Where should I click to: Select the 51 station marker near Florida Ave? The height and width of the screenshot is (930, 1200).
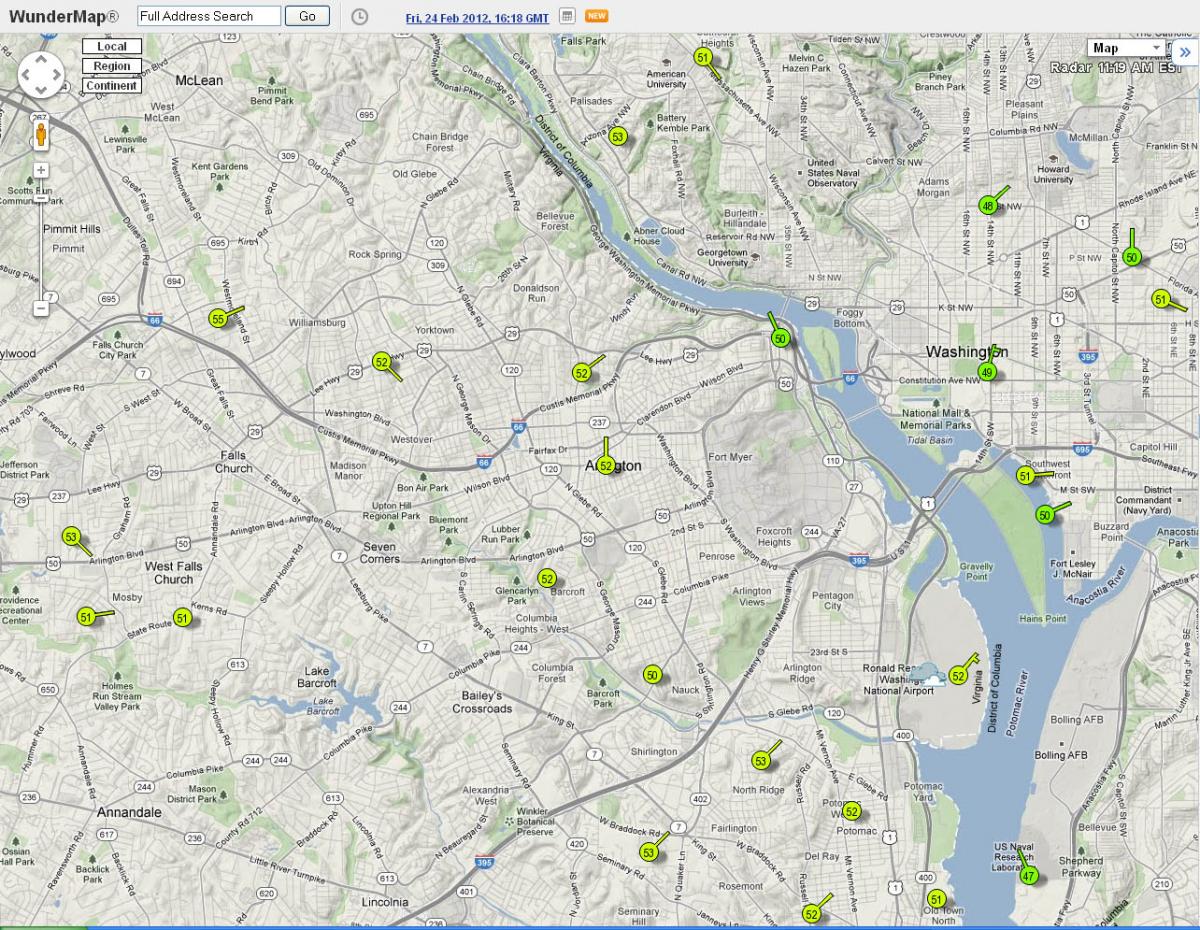(x=1160, y=299)
